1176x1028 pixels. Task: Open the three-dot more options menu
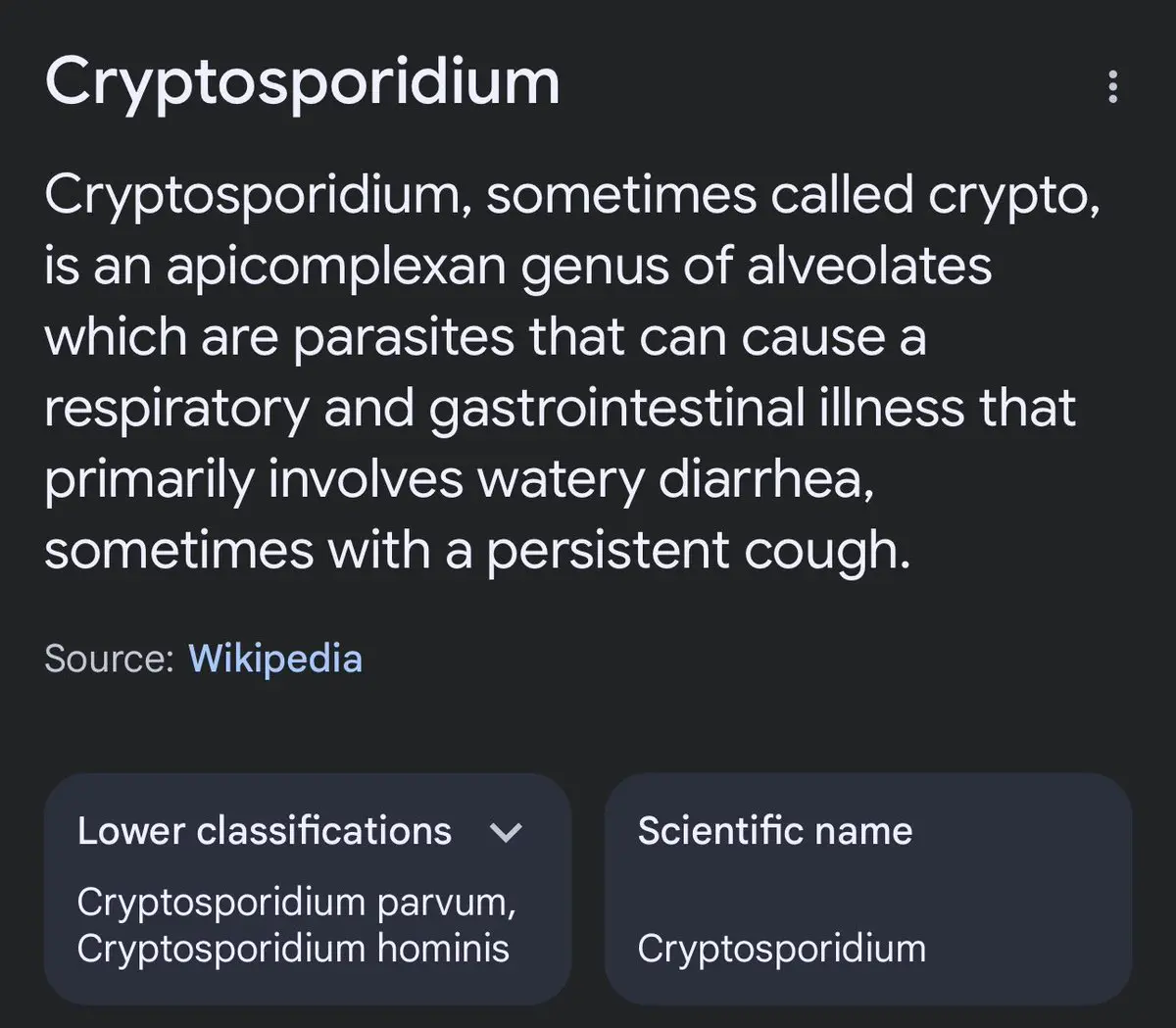tap(1112, 86)
